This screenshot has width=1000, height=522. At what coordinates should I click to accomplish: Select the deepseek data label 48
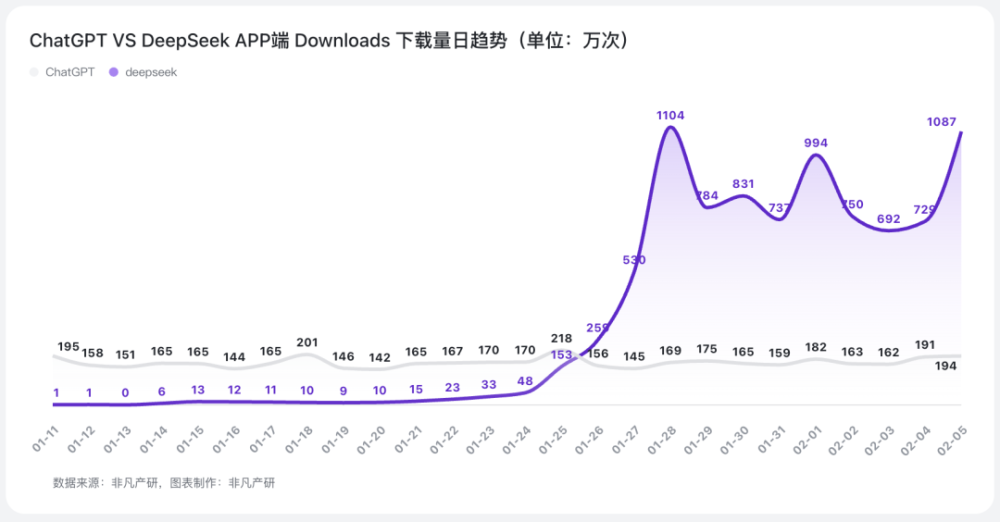[525, 381]
